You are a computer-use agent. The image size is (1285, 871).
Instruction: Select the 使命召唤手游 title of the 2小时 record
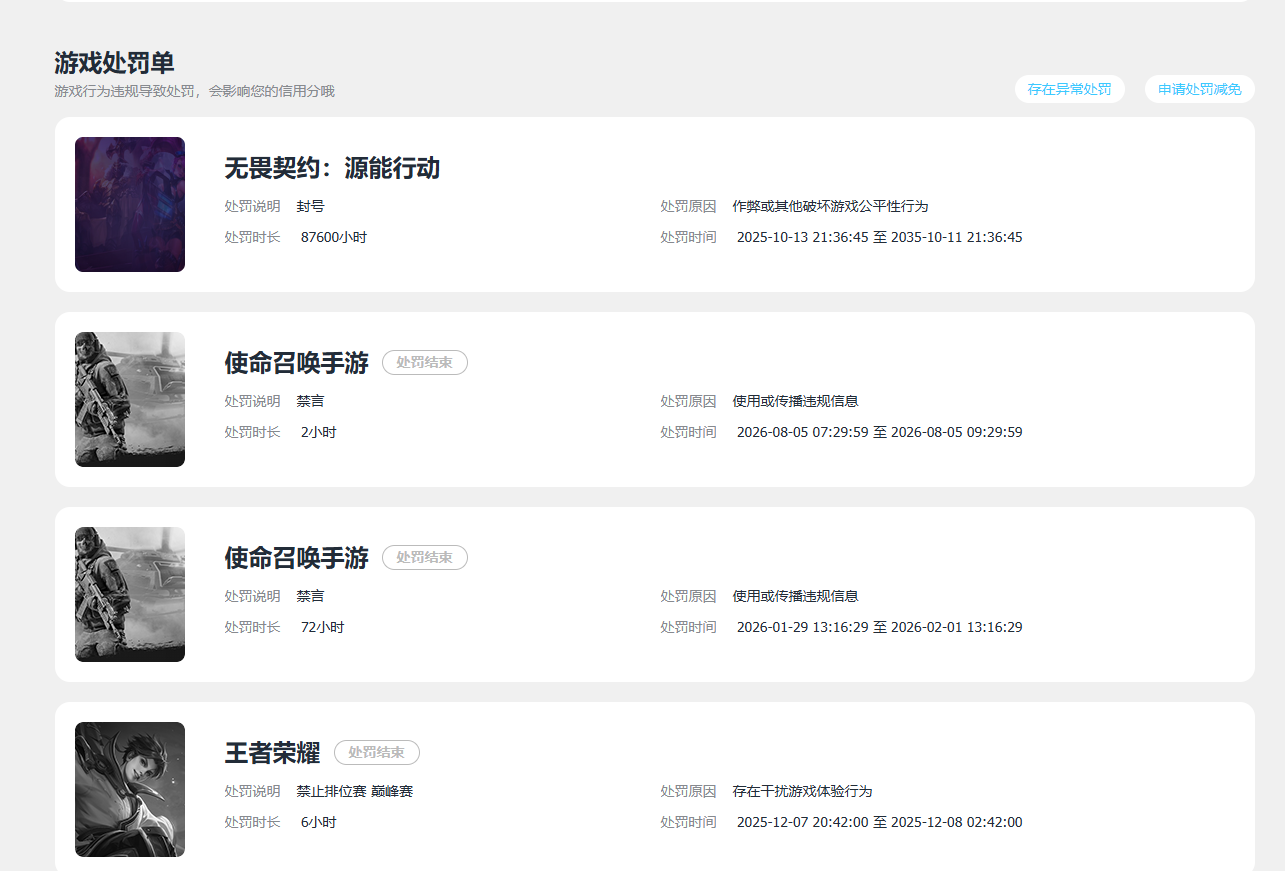296,363
